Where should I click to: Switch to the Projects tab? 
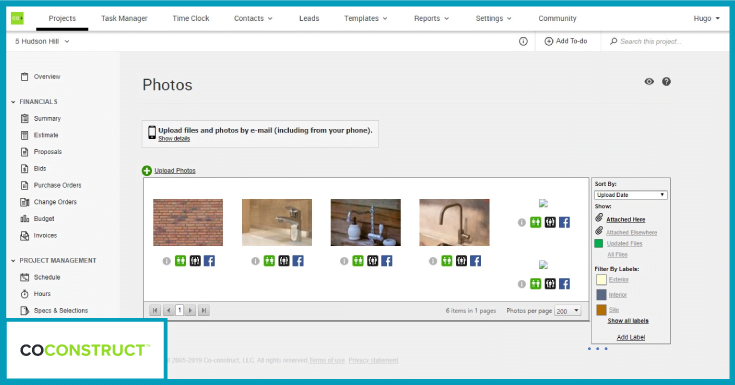[x=62, y=18]
